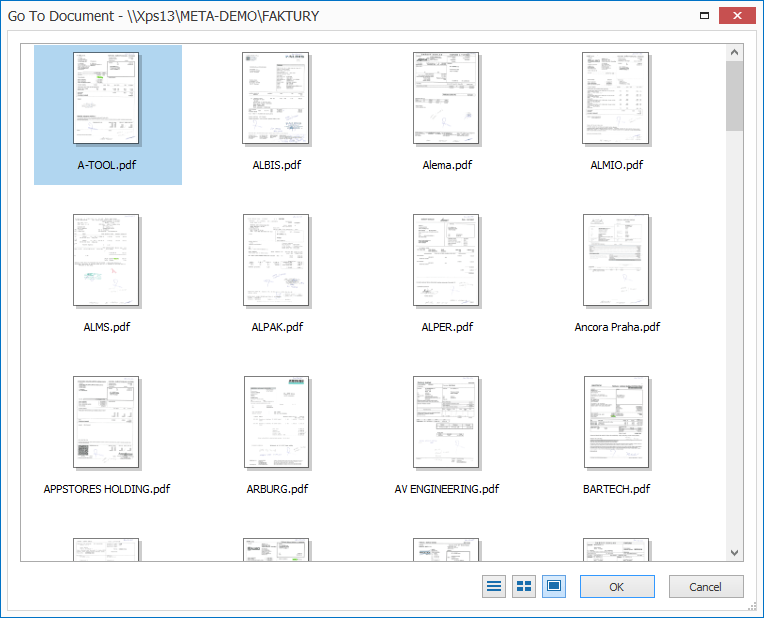Switch to list view mode
The height and width of the screenshot is (618, 764).
click(x=494, y=586)
